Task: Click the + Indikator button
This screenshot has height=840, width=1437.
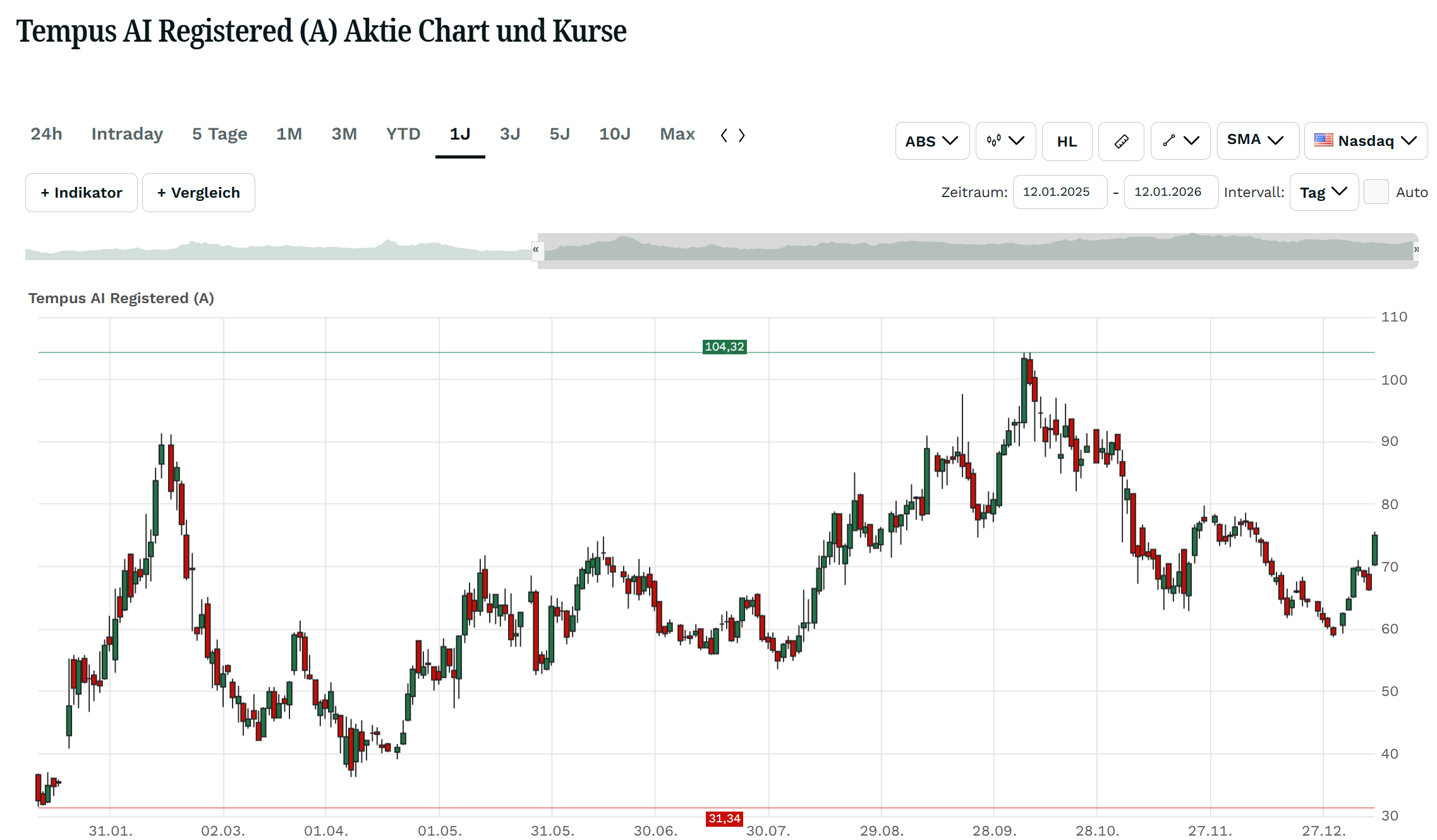Action: pos(82,193)
